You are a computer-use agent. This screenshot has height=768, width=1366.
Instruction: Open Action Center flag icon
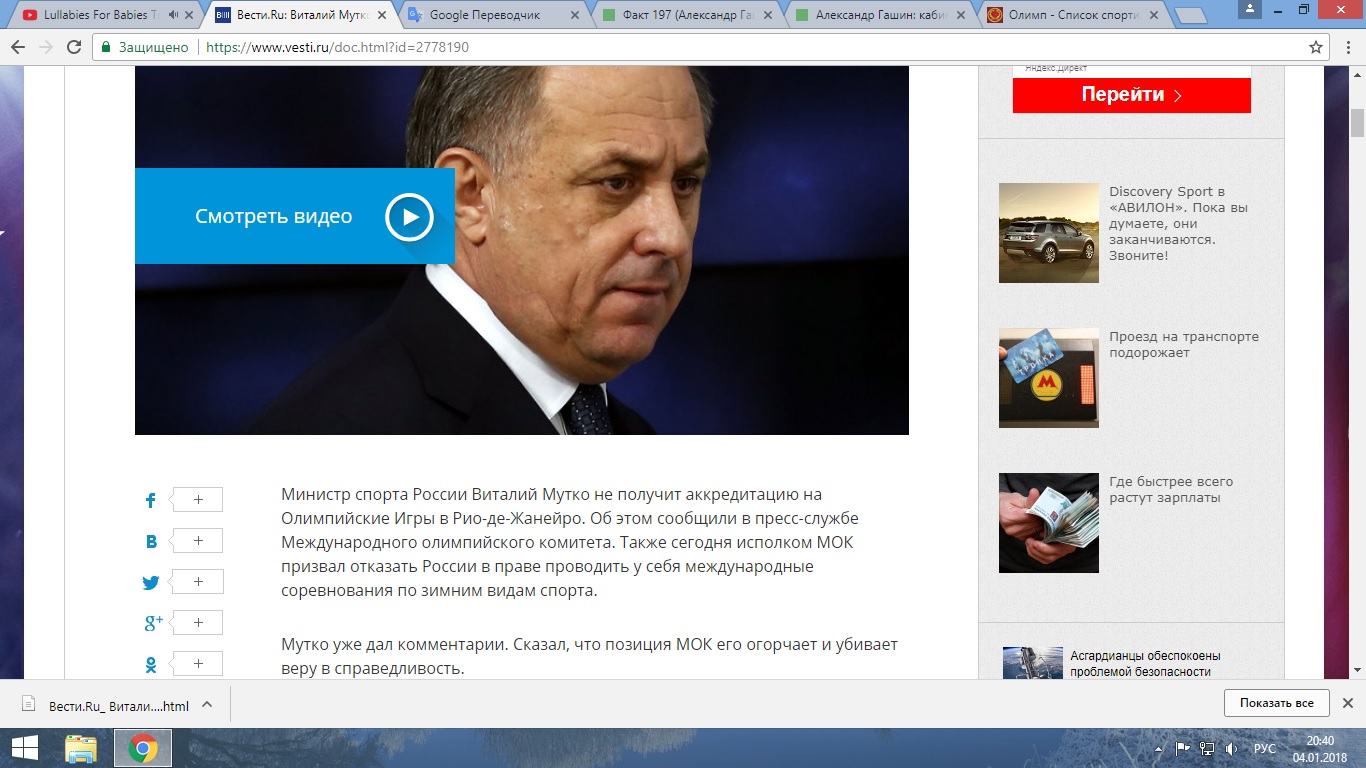click(x=1183, y=748)
